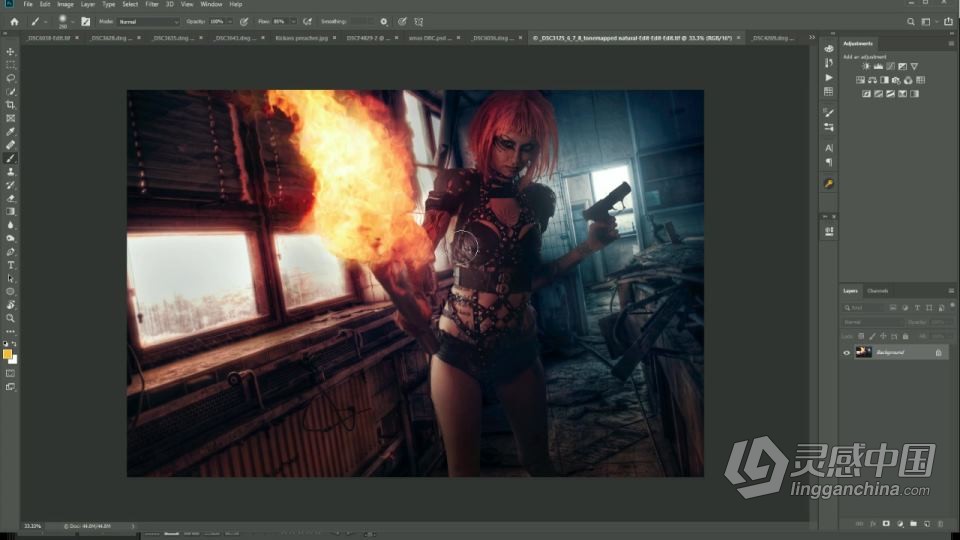The image size is (960, 540).
Task: Click the zoom percentage field in status bar
Action: click(32, 526)
